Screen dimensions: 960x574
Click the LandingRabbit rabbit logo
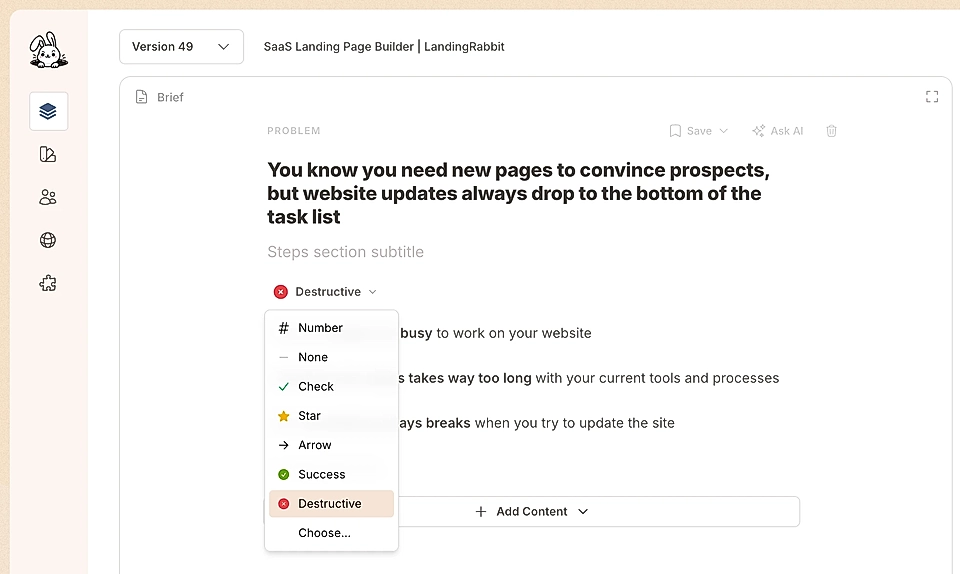(48, 50)
